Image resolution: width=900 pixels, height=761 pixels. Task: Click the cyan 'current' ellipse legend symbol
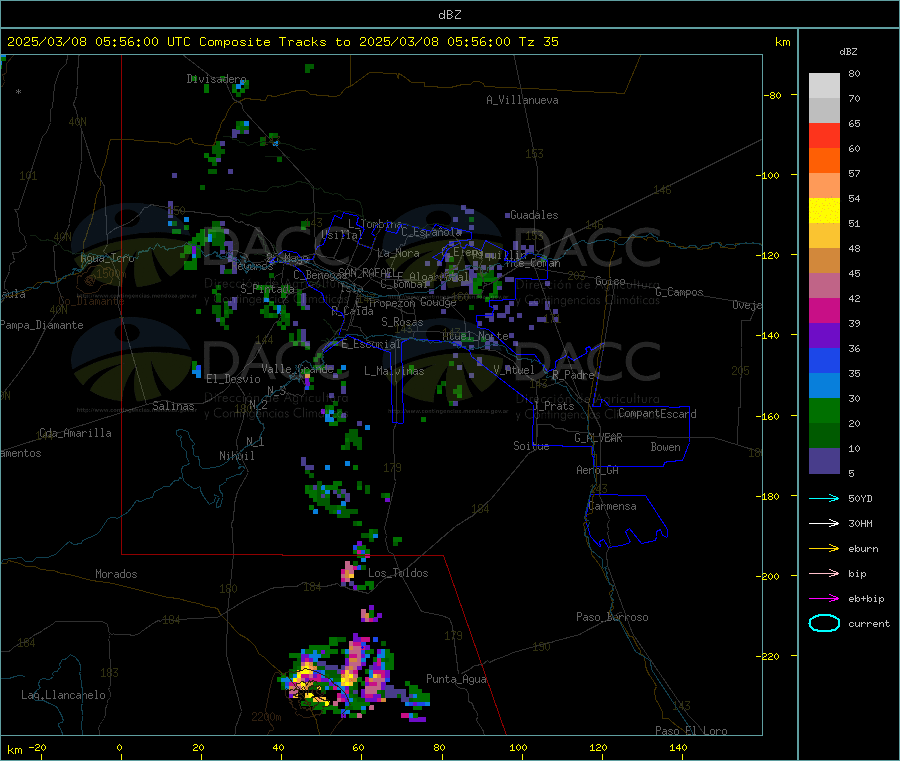point(824,623)
